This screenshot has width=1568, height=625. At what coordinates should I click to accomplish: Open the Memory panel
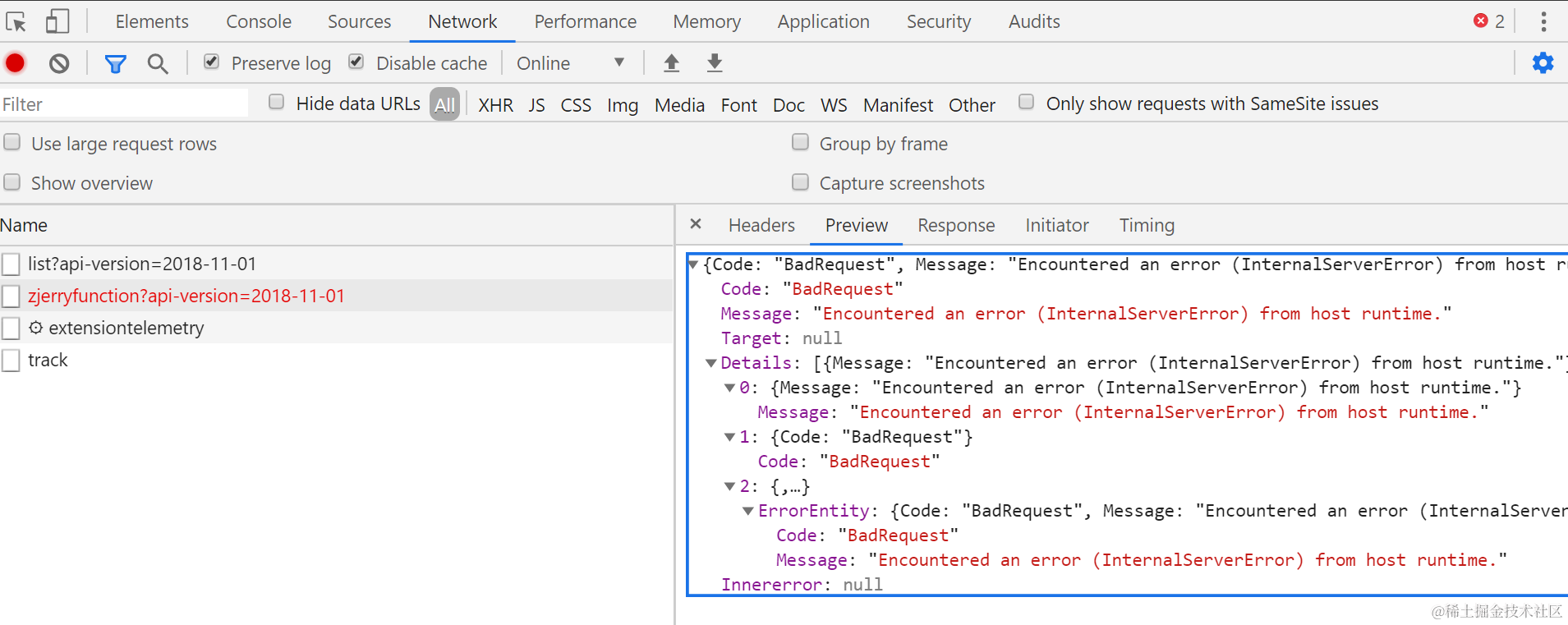tap(706, 21)
